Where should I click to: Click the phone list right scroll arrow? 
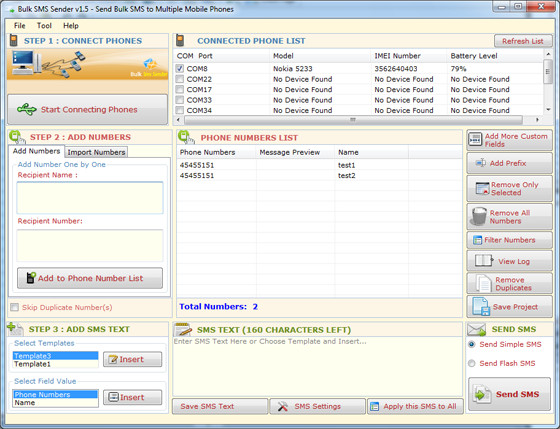click(x=537, y=120)
